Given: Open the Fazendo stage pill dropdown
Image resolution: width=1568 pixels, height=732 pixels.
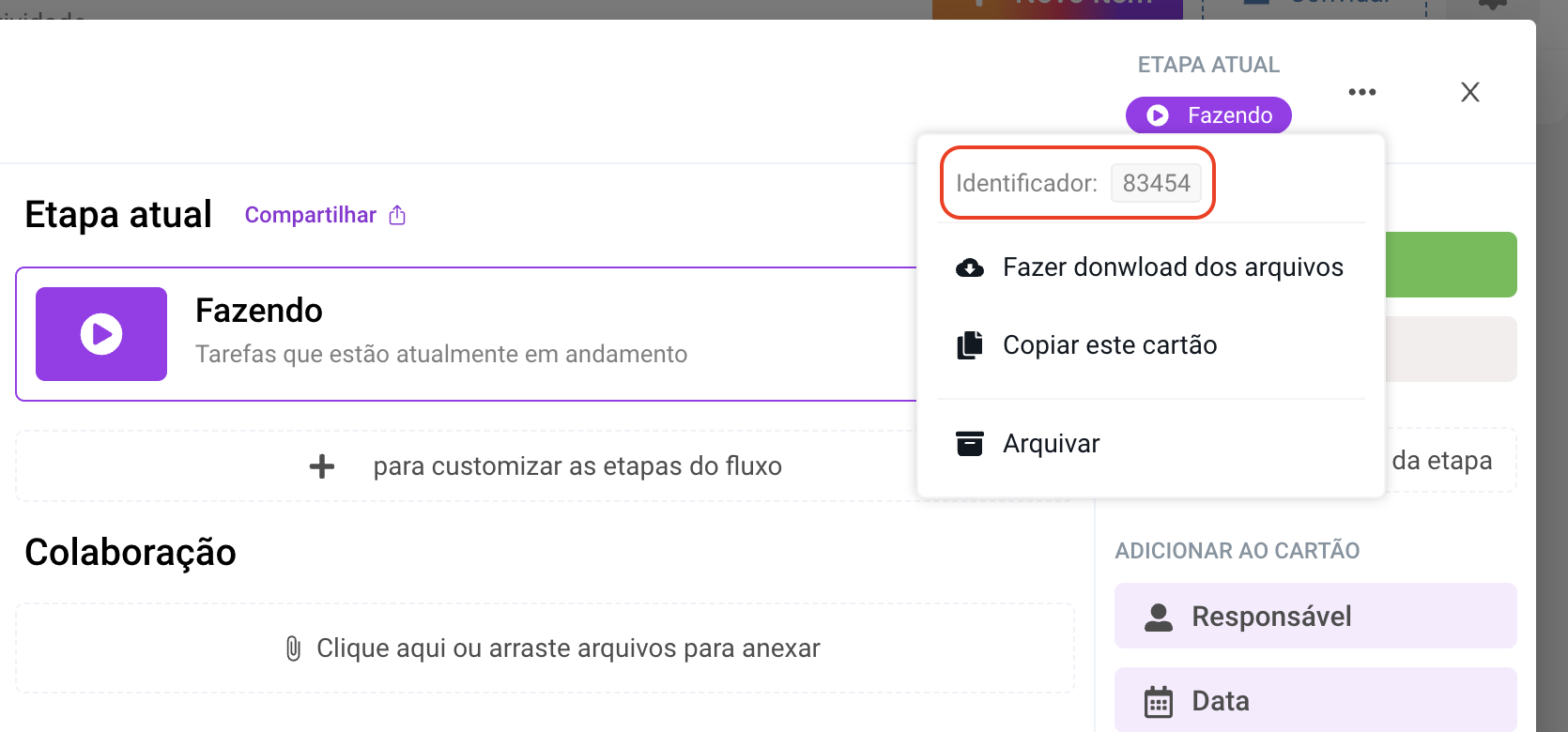Looking at the screenshot, I should tap(1208, 115).
